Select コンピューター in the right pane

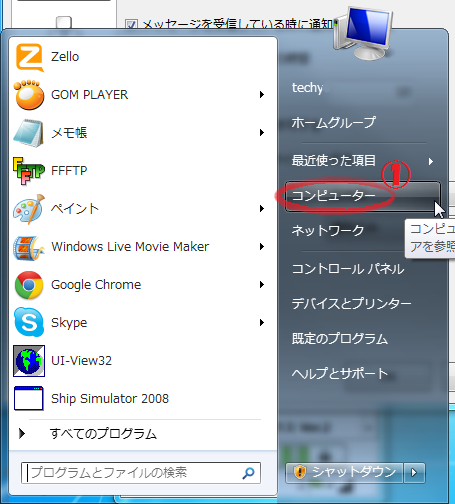pos(363,196)
